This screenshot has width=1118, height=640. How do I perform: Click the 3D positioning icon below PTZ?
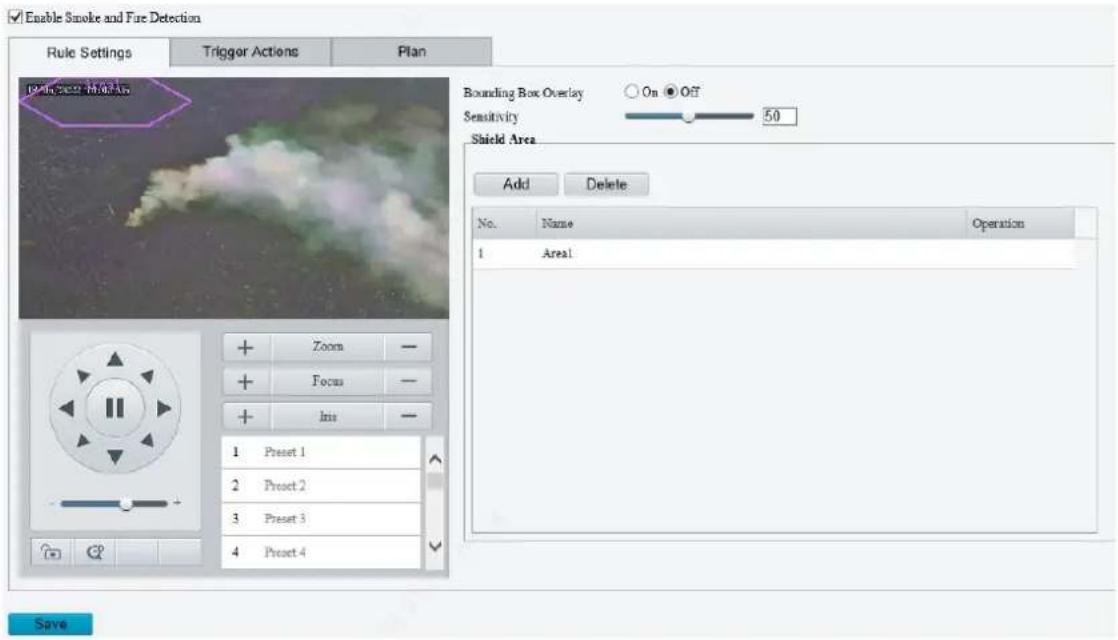tap(51, 552)
